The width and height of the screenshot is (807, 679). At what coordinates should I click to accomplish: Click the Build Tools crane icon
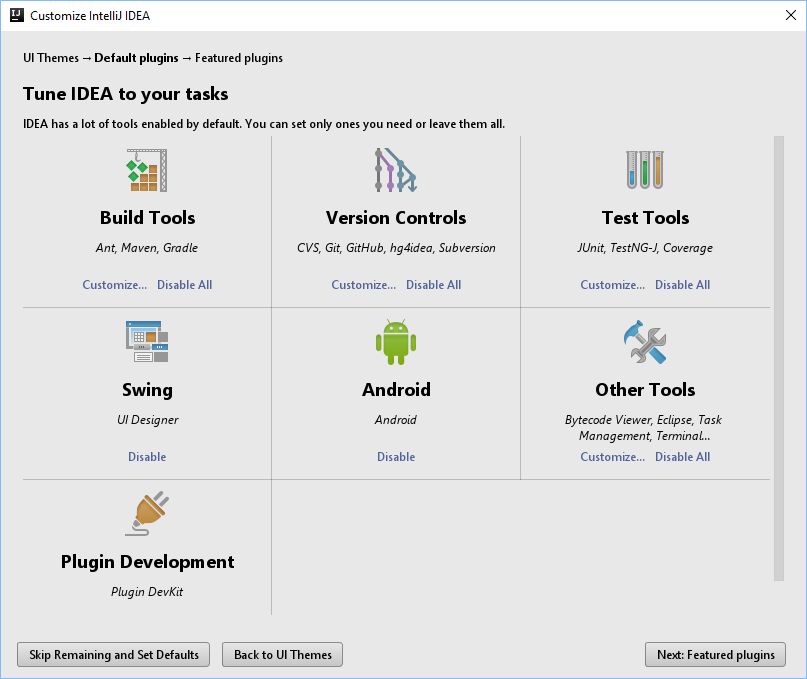click(x=147, y=170)
